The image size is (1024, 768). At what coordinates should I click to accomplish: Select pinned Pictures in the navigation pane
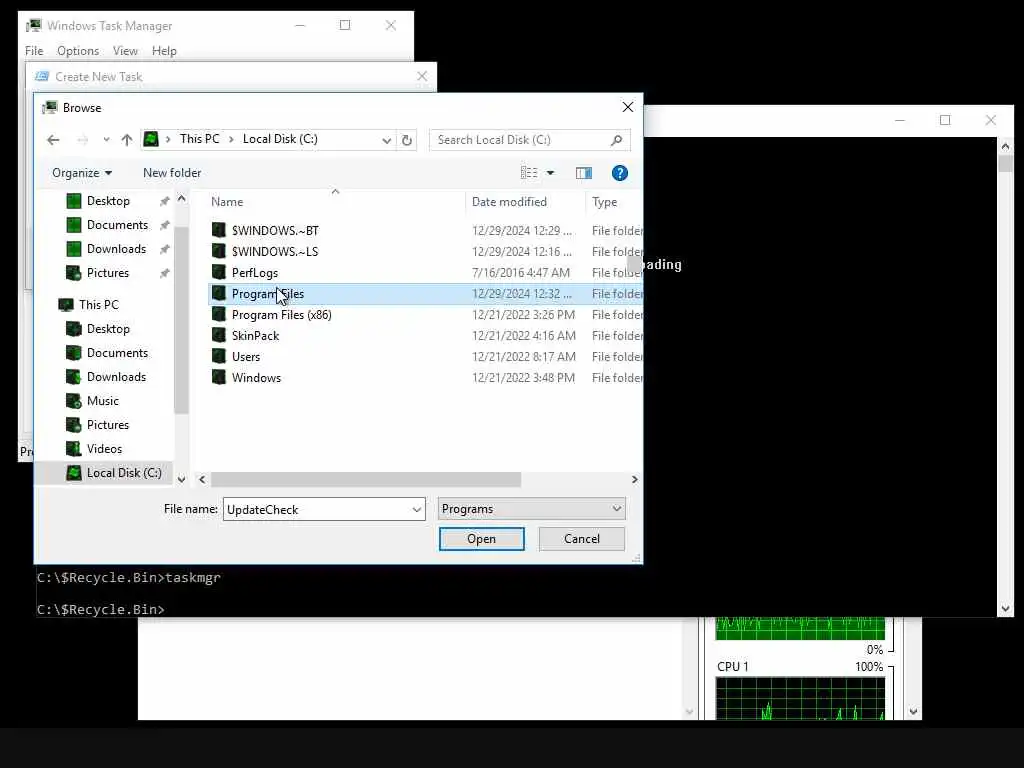108,273
